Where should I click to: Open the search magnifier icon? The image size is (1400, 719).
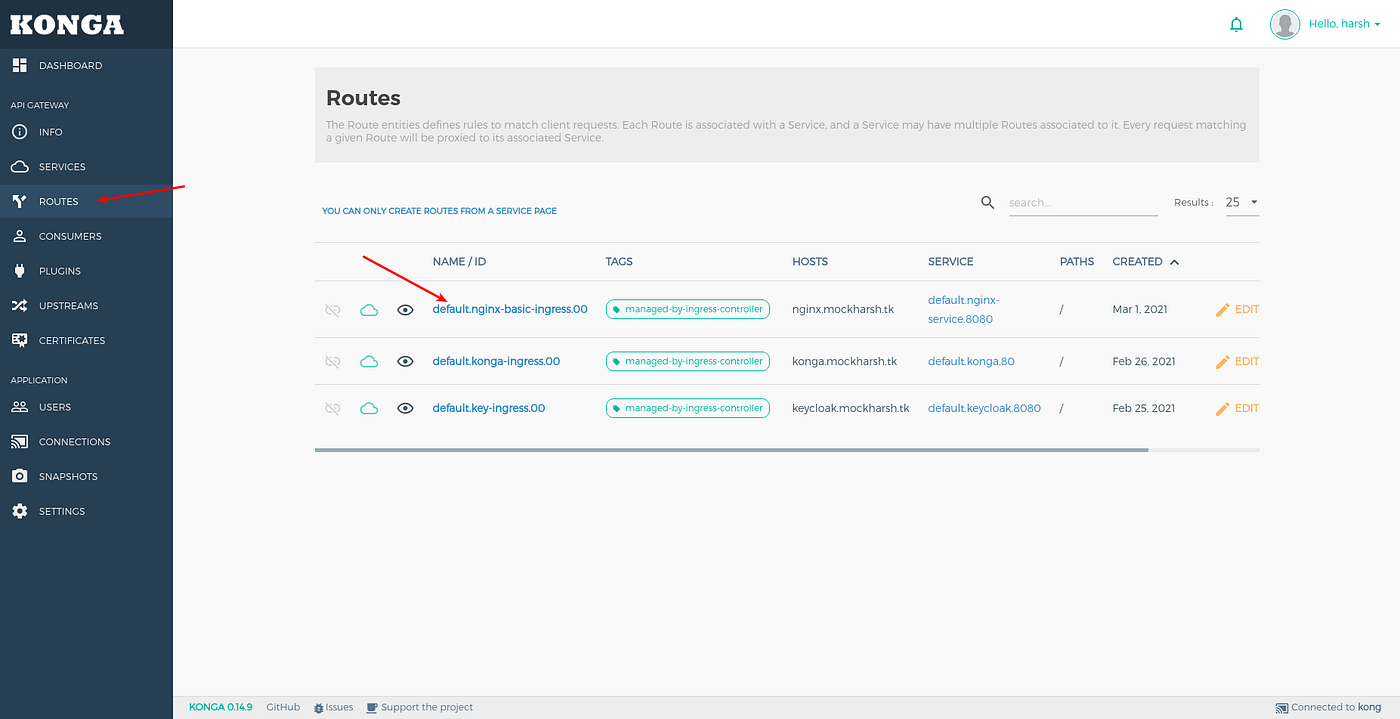tap(987, 202)
